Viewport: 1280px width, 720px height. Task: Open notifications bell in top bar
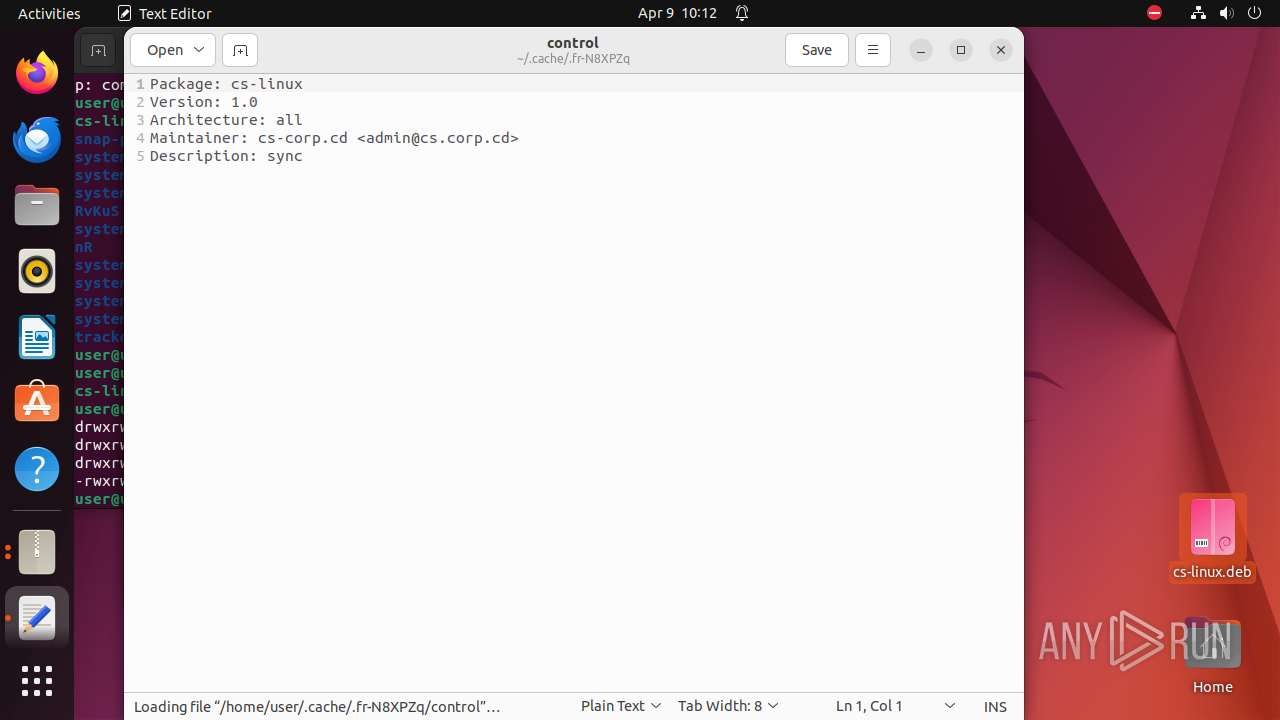click(x=742, y=13)
